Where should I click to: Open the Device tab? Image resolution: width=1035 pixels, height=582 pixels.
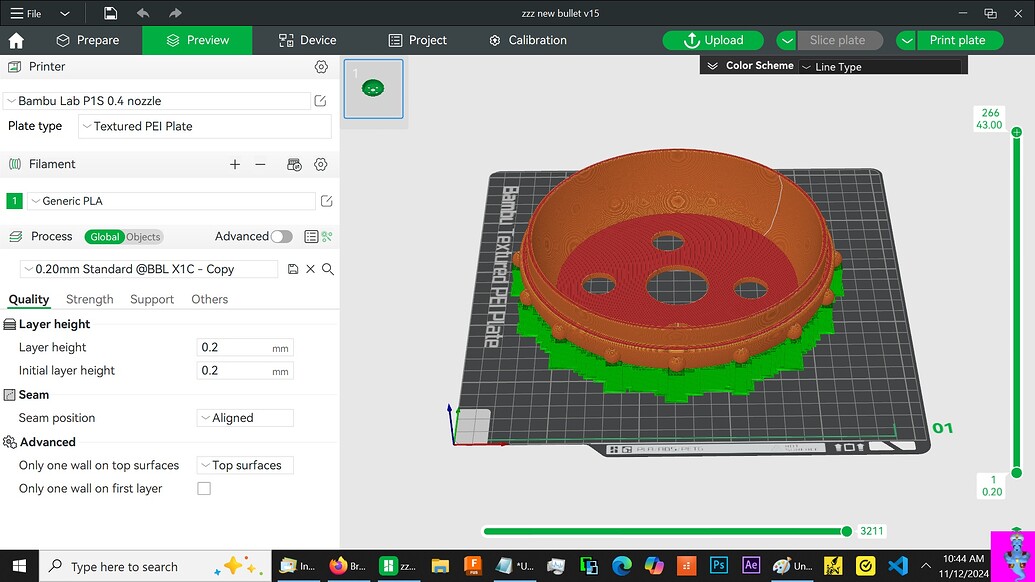click(308, 40)
